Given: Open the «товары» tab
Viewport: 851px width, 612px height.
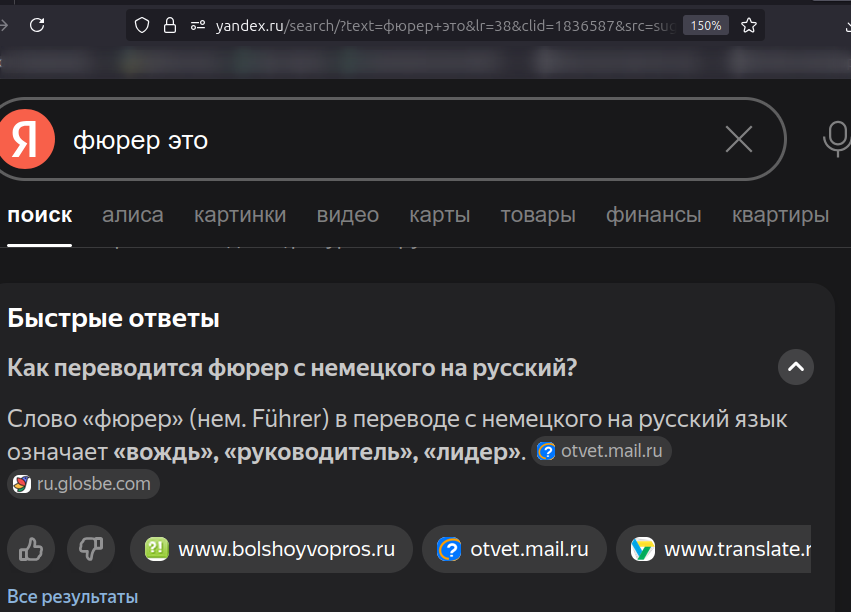Looking at the screenshot, I should tap(538, 215).
